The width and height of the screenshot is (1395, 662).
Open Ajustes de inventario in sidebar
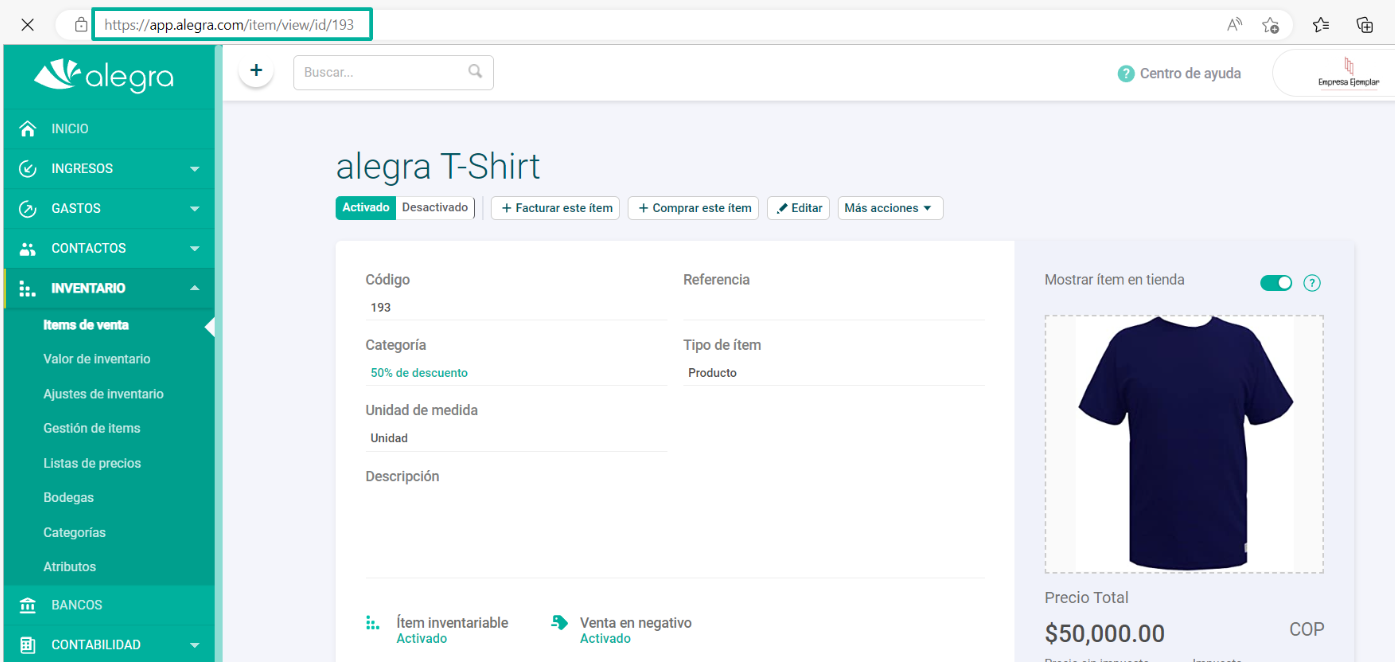(x=103, y=394)
